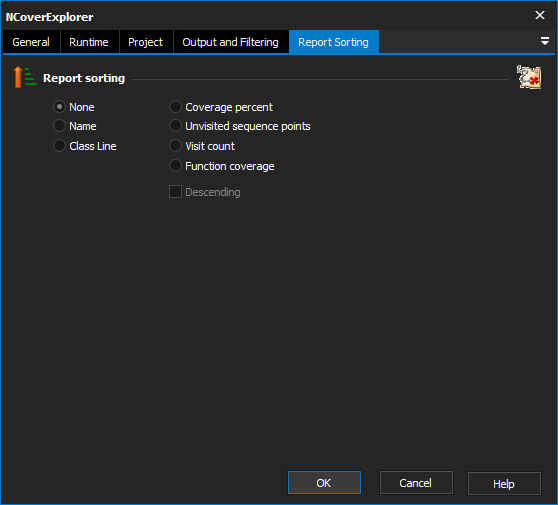Open Help for this dialog
This screenshot has height=505, width=558.
pos(504,484)
